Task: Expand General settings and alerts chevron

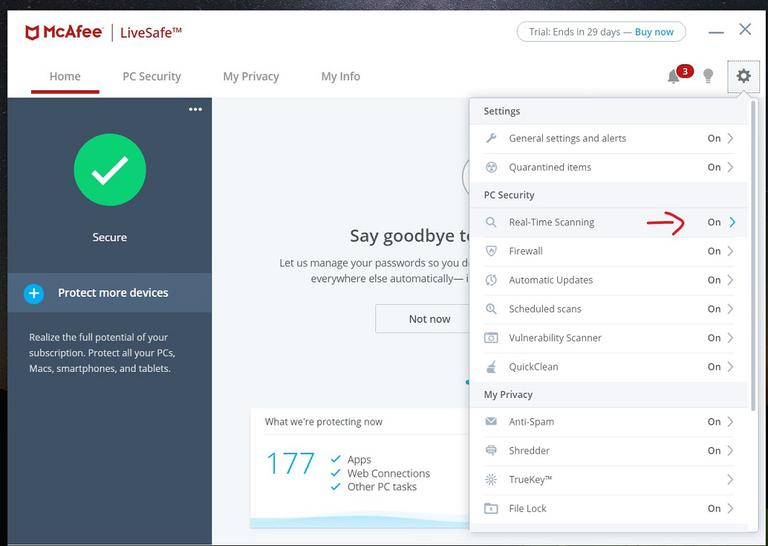Action: [730, 139]
